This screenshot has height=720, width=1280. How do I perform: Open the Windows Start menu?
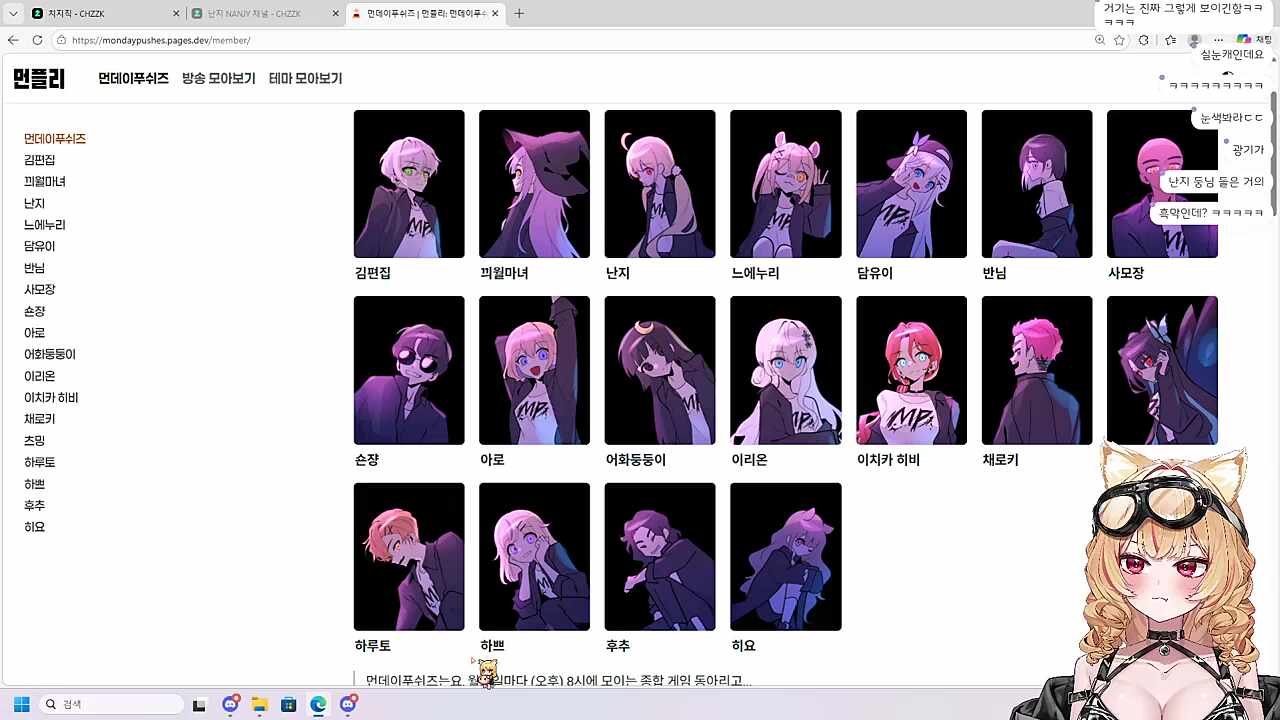[21, 704]
